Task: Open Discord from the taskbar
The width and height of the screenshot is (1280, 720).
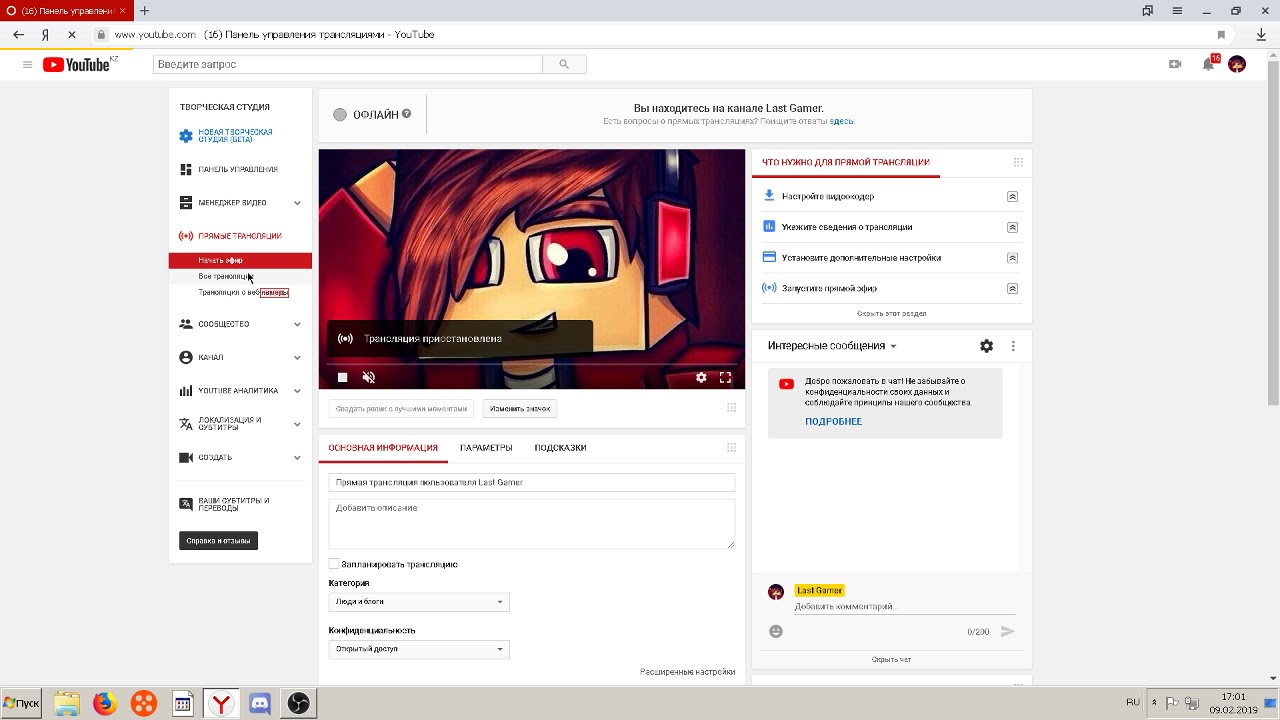Action: (260, 704)
